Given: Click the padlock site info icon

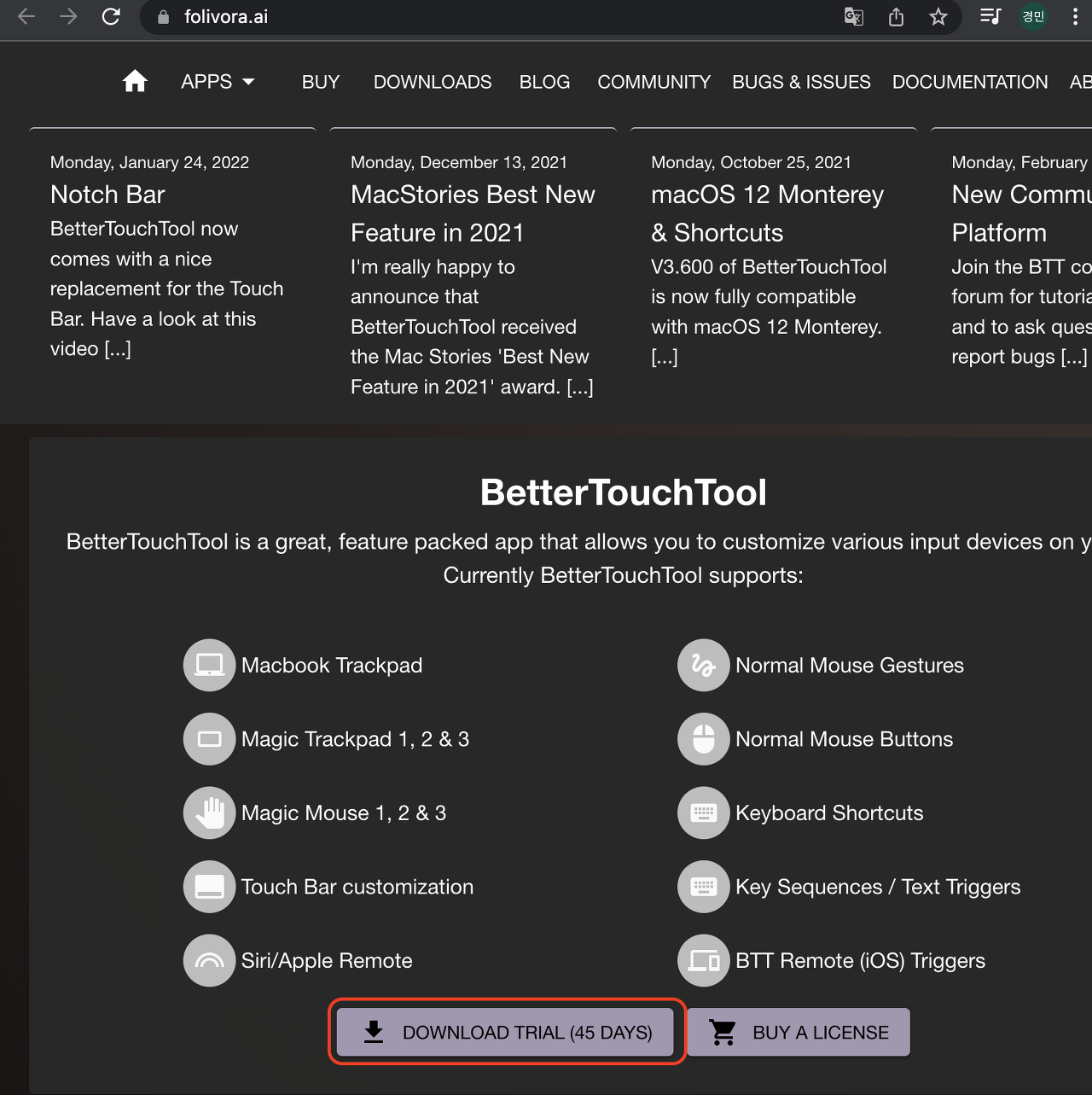Looking at the screenshot, I should pos(163,17).
